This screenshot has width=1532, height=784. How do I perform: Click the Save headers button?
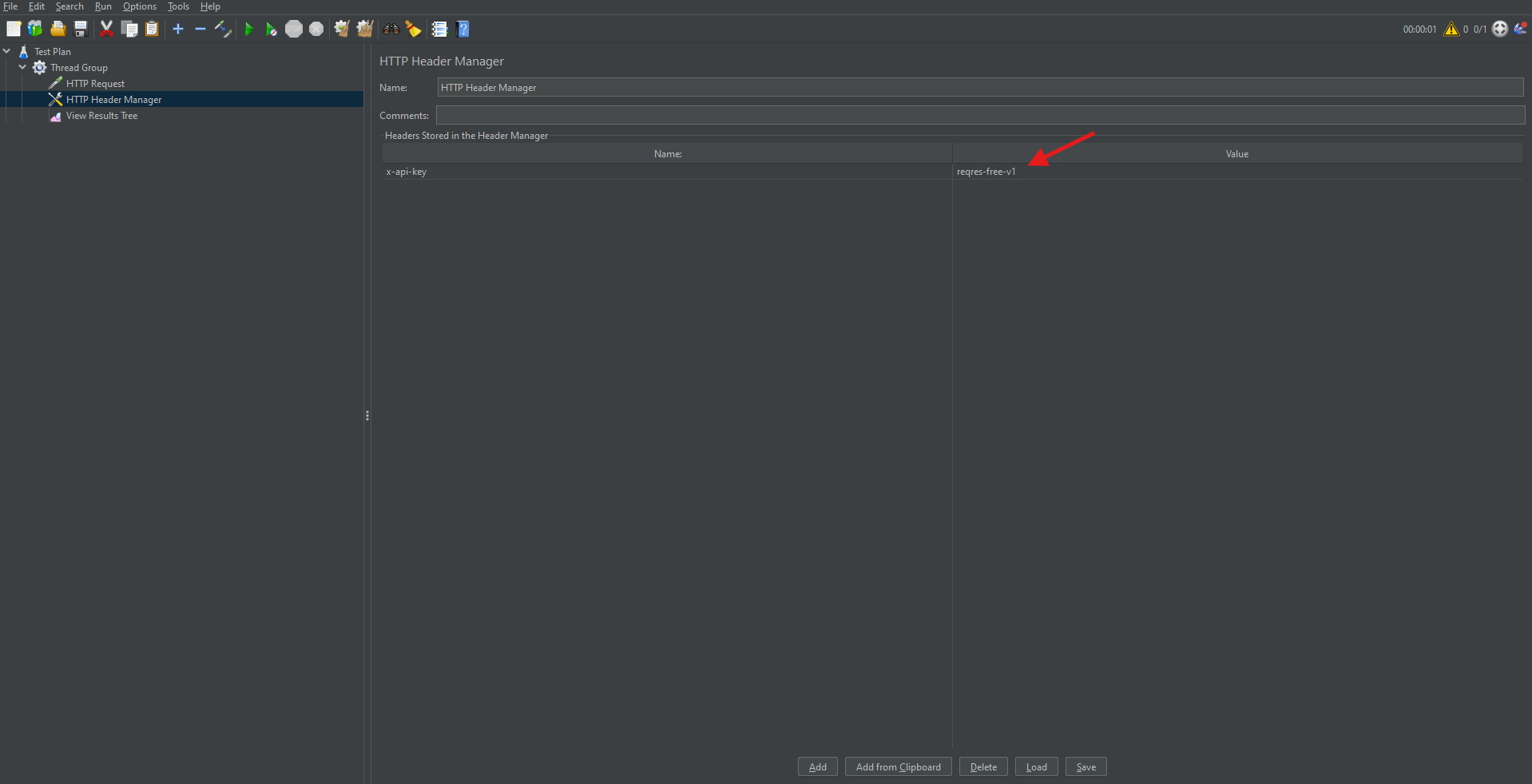pos(1086,766)
